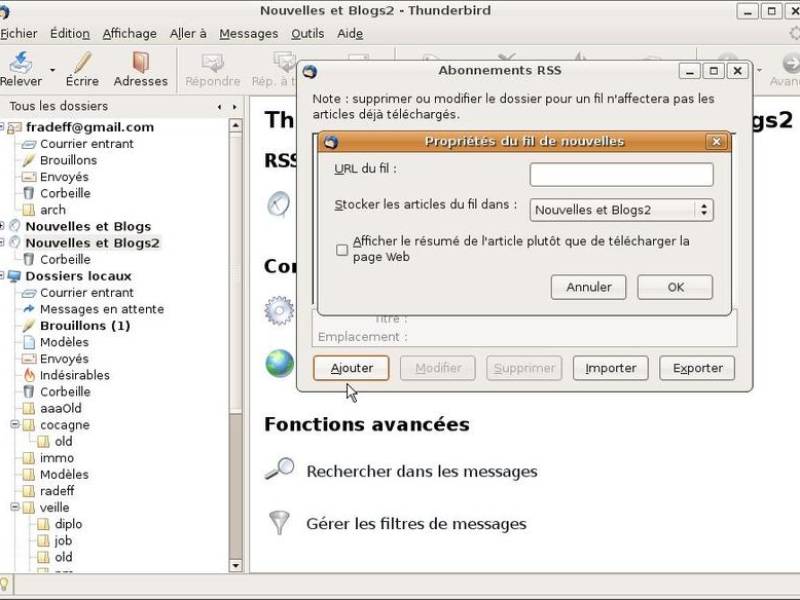800x600 pixels.
Task: Click the Messages en attente arrow icon
Action: click(x=29, y=309)
